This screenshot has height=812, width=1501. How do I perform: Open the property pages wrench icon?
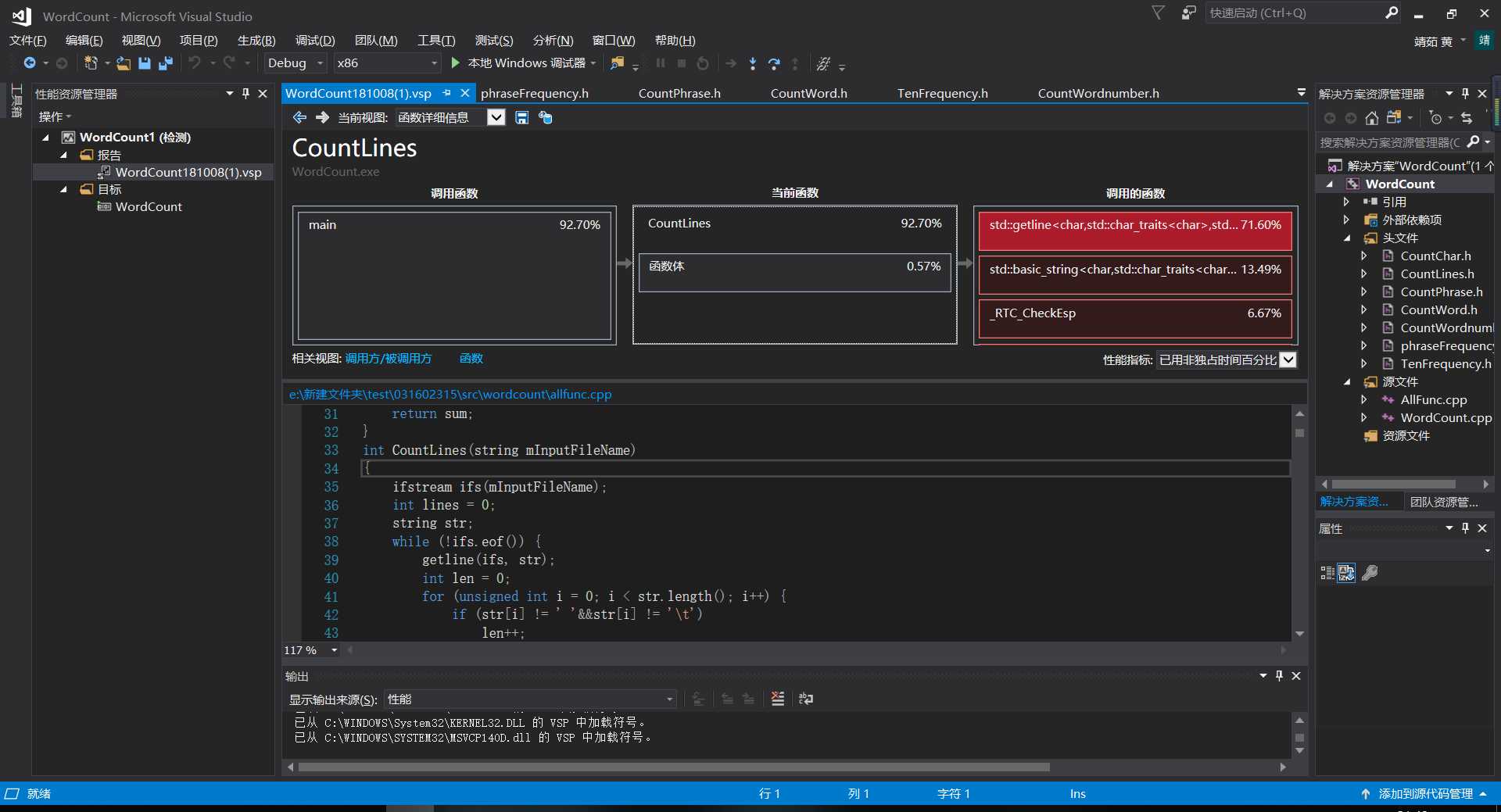(x=1370, y=573)
